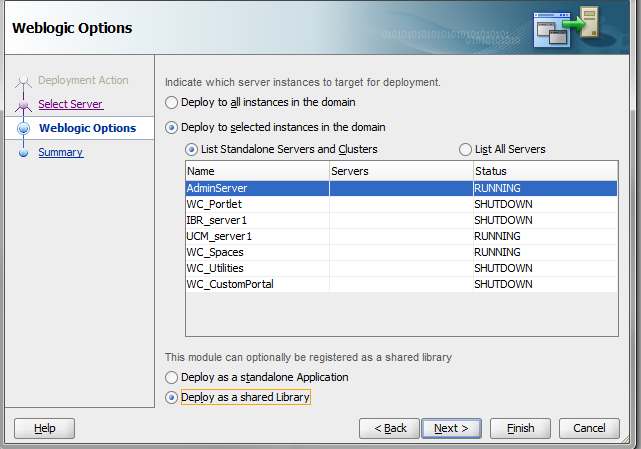Select Deploy to selected instances radio button
The width and height of the screenshot is (641, 449).
[171, 128]
